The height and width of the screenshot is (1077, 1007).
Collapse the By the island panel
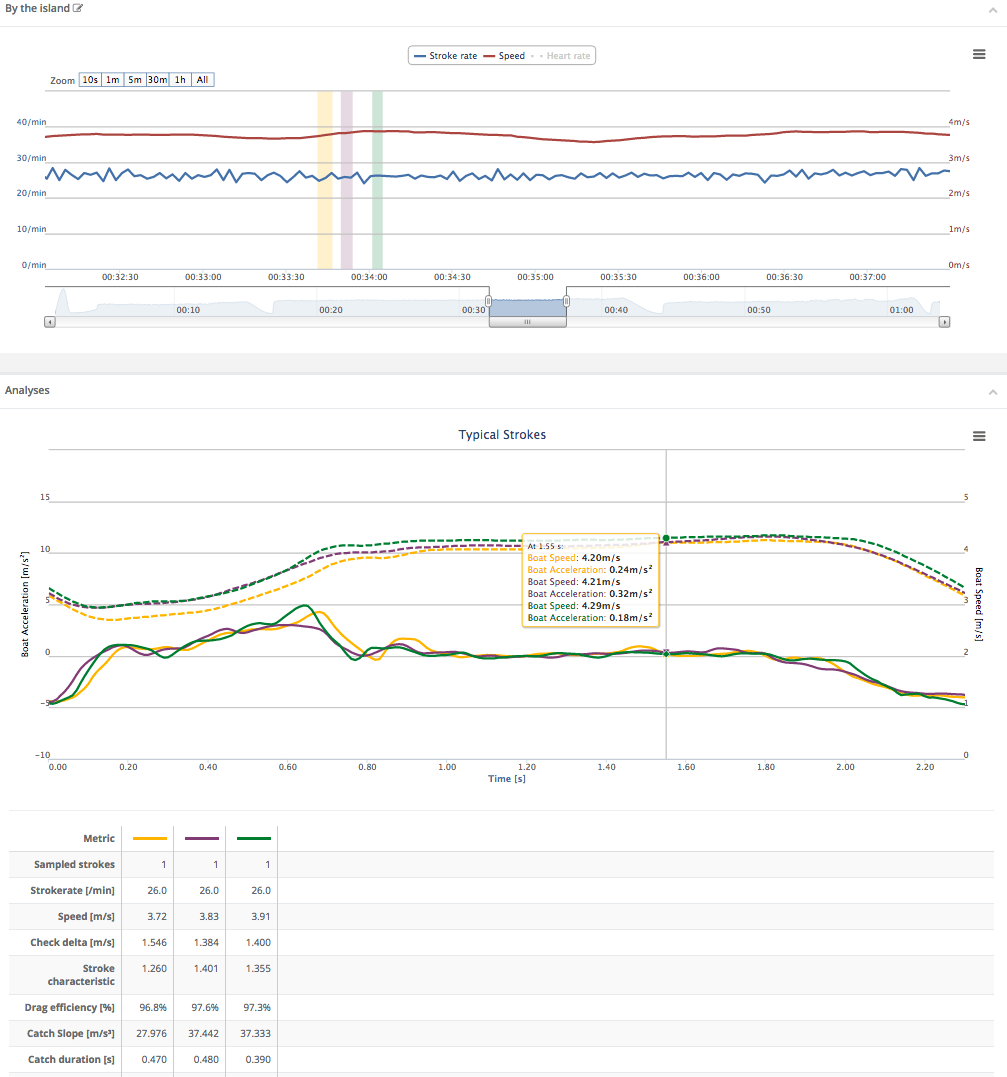click(992, 9)
